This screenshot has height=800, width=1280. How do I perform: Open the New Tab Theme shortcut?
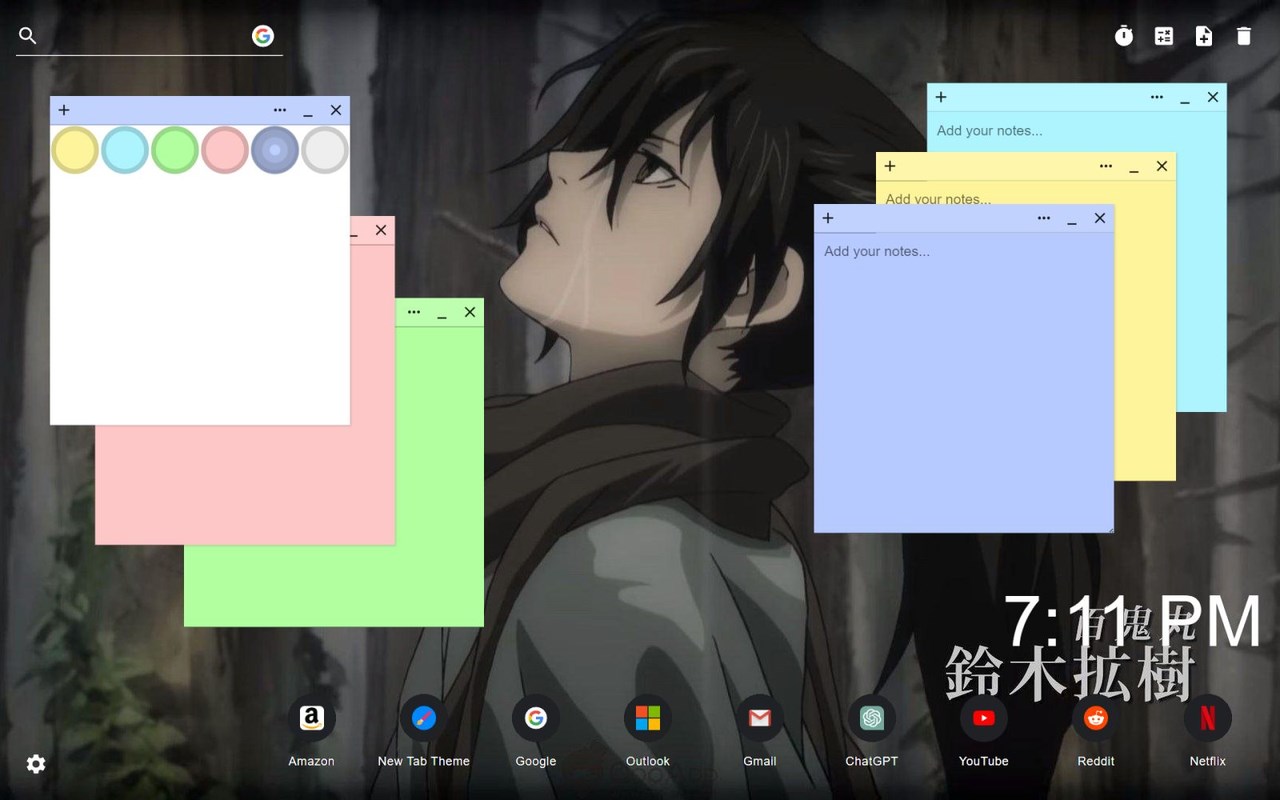424,718
